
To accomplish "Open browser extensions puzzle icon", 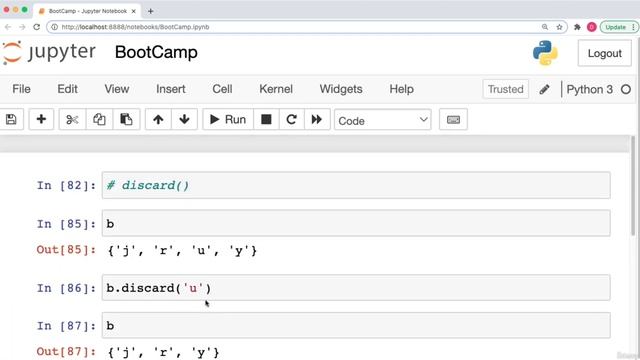I will [x=577, y=27].
